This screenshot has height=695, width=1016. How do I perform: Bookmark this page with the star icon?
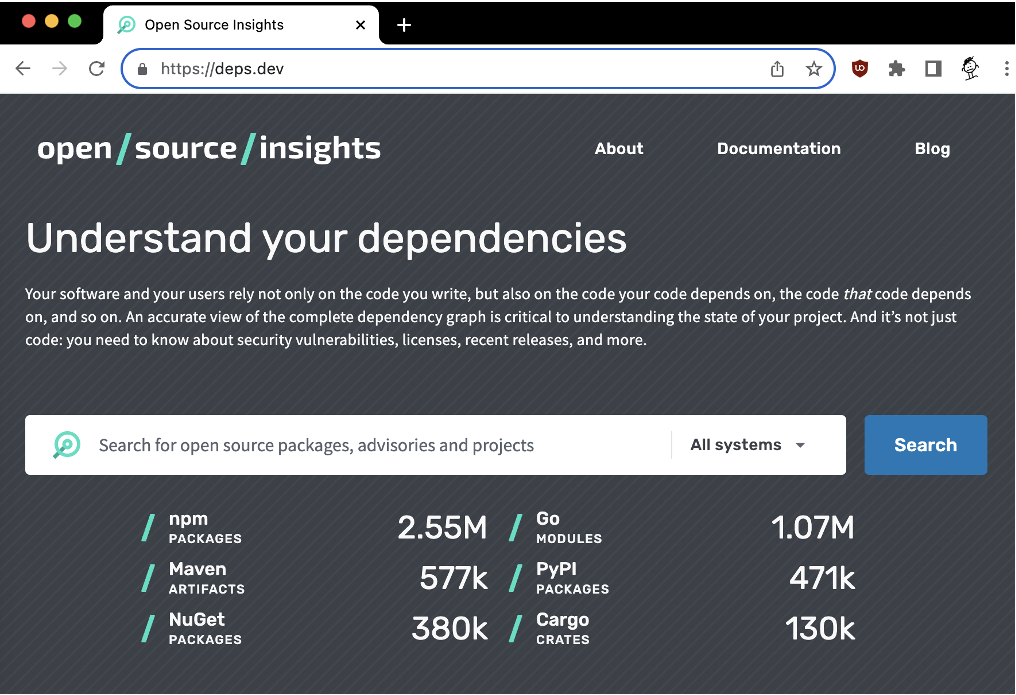click(x=814, y=69)
